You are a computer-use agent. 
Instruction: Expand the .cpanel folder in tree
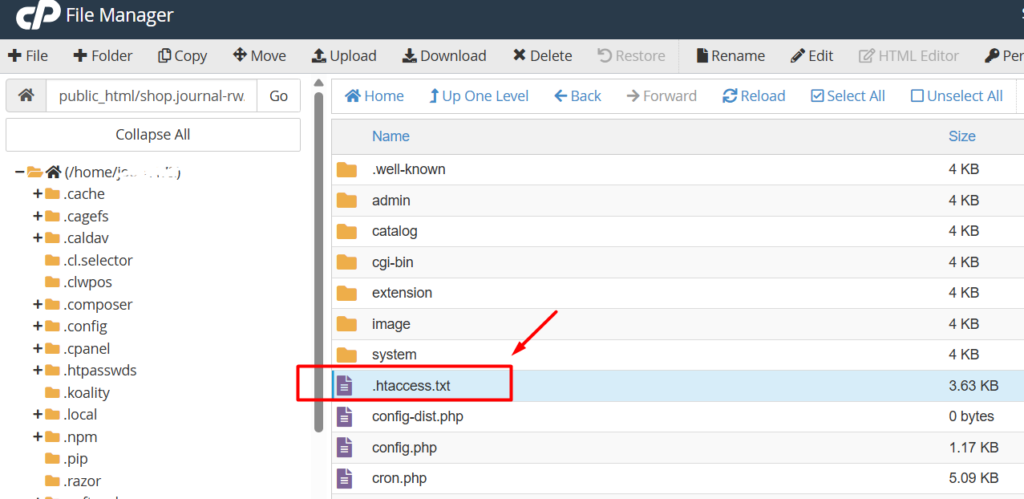pyautogui.click(x=37, y=348)
